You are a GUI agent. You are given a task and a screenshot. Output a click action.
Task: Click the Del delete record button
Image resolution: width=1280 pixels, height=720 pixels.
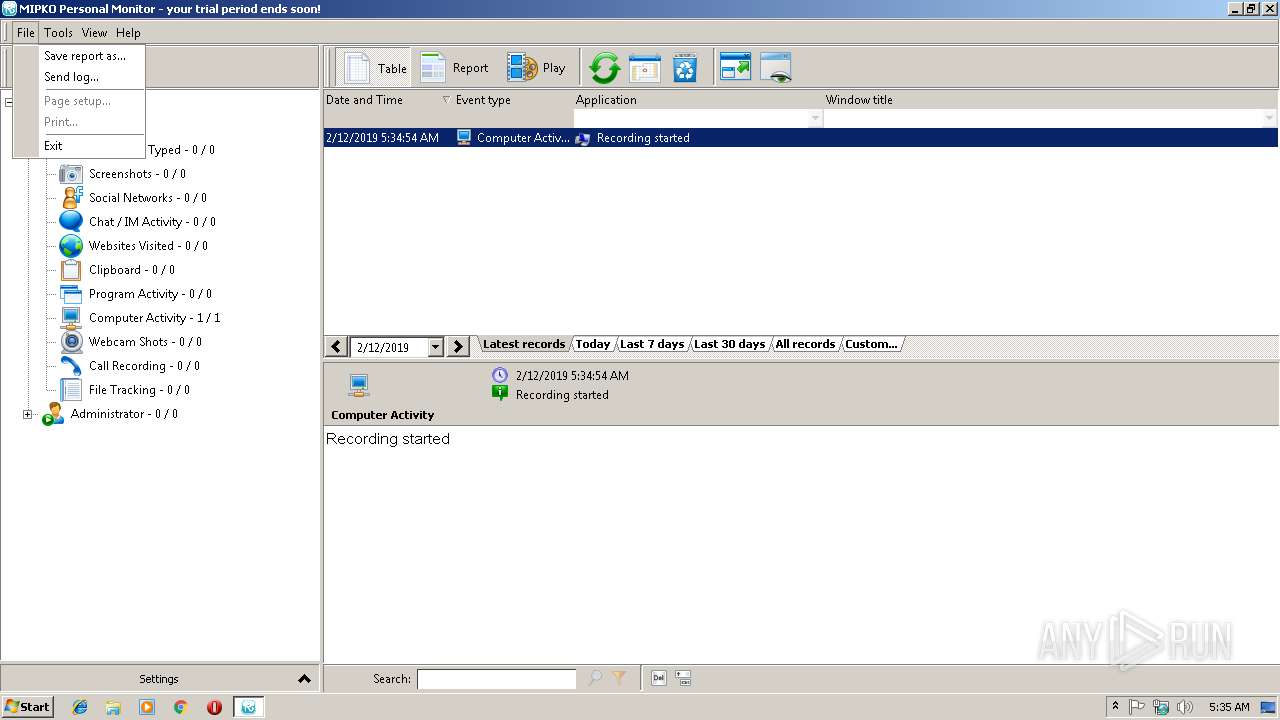click(659, 678)
